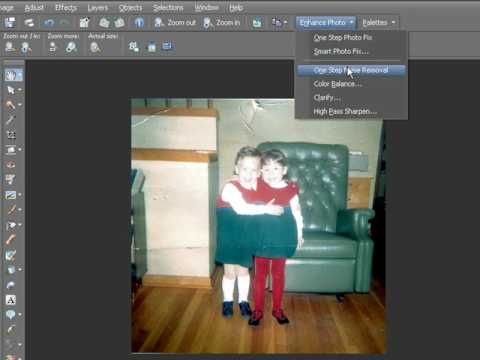Expand the Pick tool flyout arrow

20,90
